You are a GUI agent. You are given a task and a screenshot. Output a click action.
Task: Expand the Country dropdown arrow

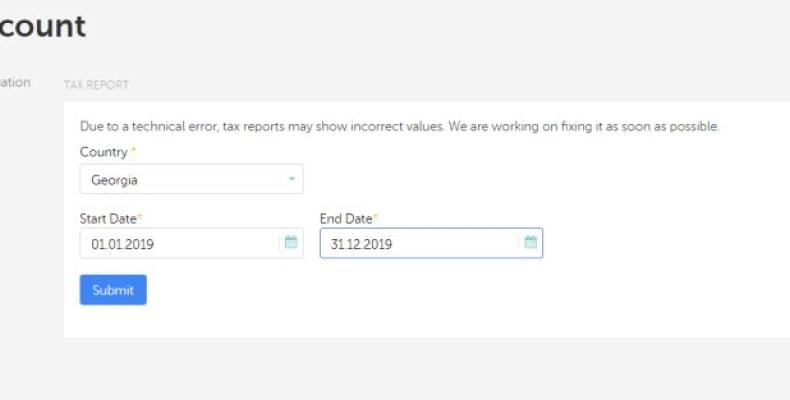(x=291, y=180)
